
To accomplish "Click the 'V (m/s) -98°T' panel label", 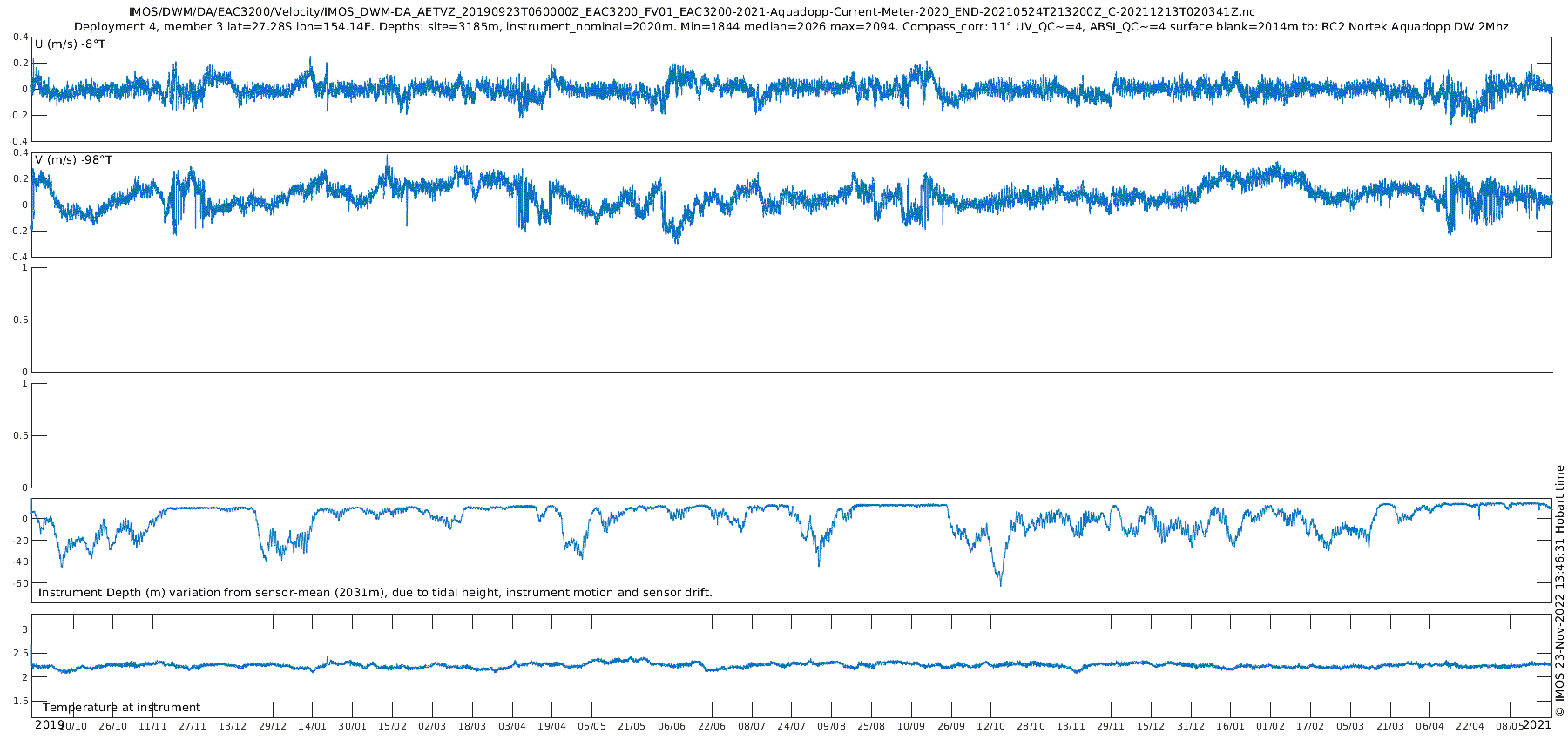I will (73, 160).
